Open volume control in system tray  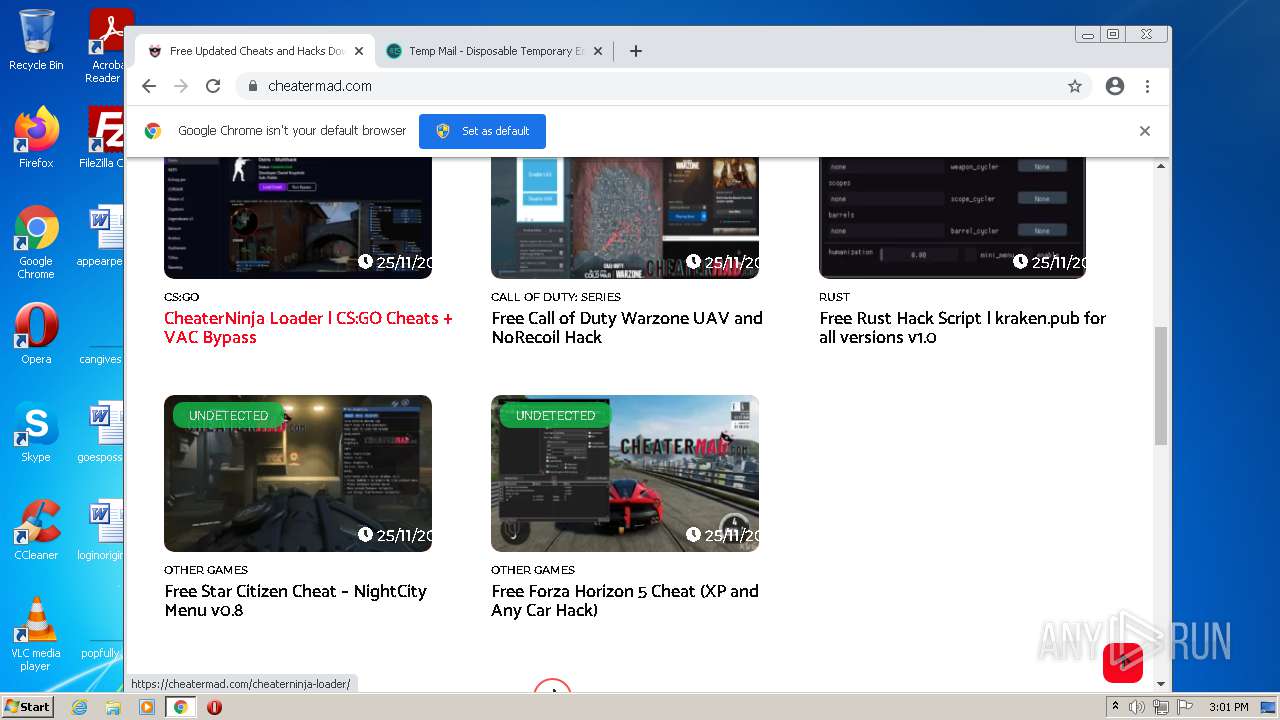point(1137,707)
